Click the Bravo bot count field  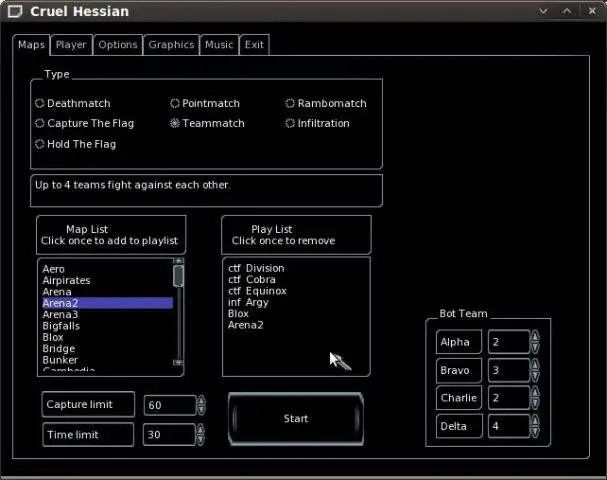509,370
